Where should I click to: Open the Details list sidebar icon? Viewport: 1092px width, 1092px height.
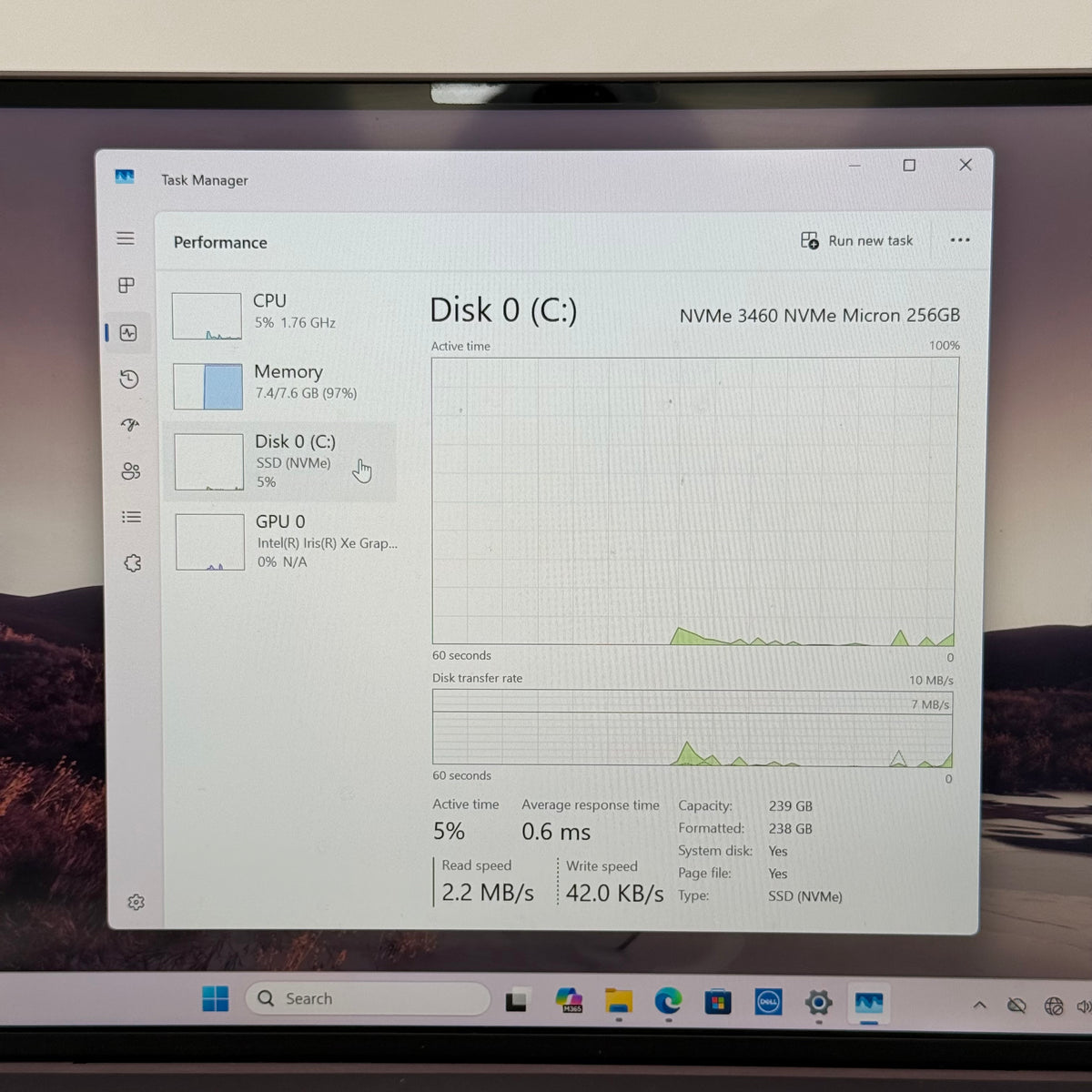(132, 517)
